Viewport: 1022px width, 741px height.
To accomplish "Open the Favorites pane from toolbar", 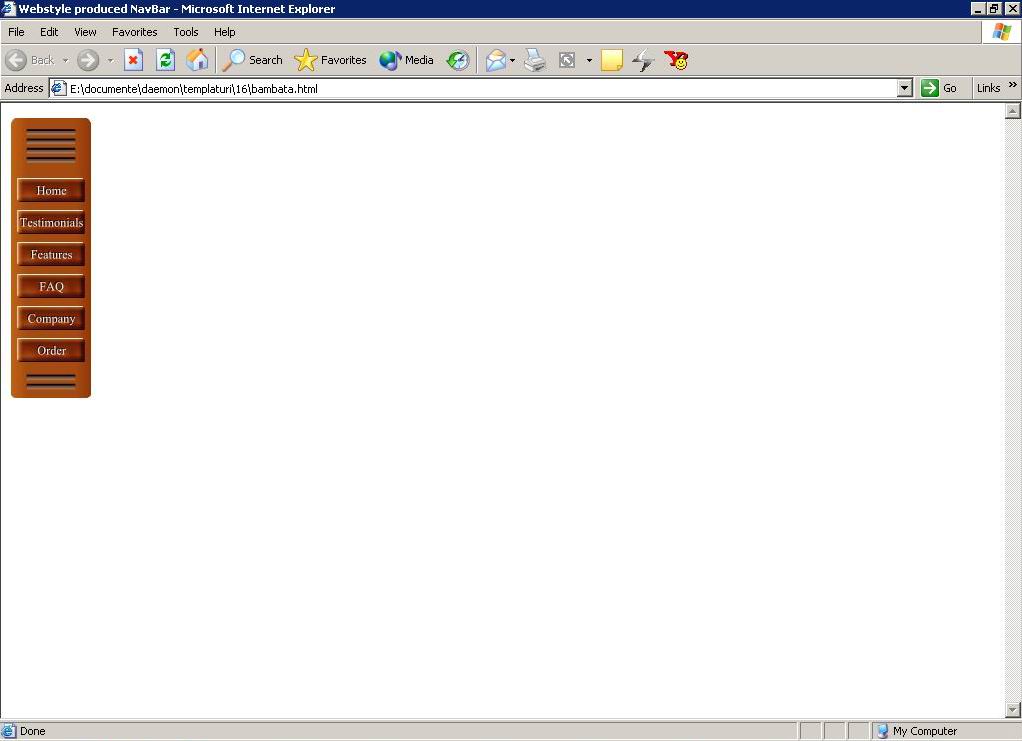I will pyautogui.click(x=331, y=60).
